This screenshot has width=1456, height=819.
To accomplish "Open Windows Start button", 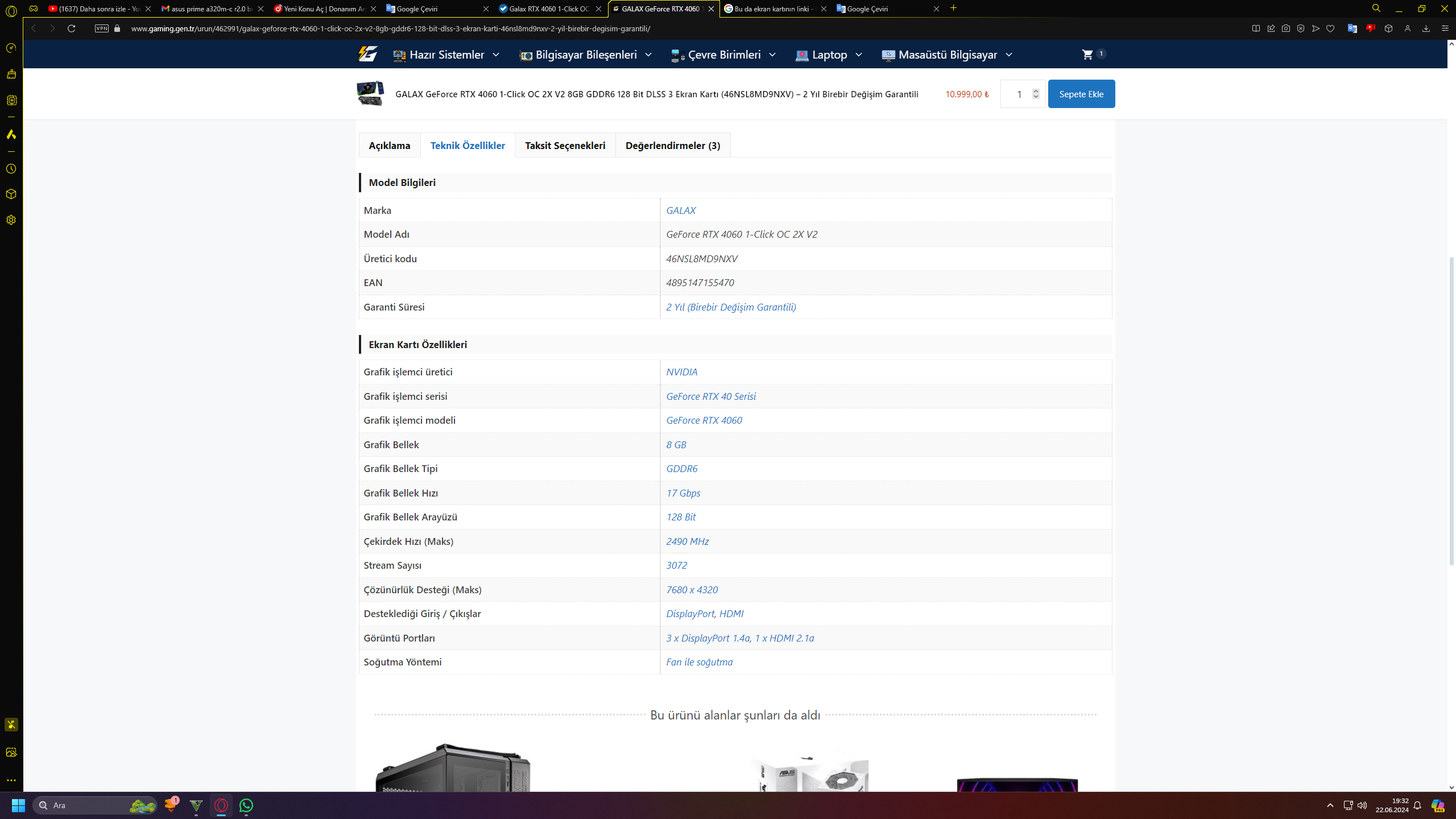I will pos(18,805).
